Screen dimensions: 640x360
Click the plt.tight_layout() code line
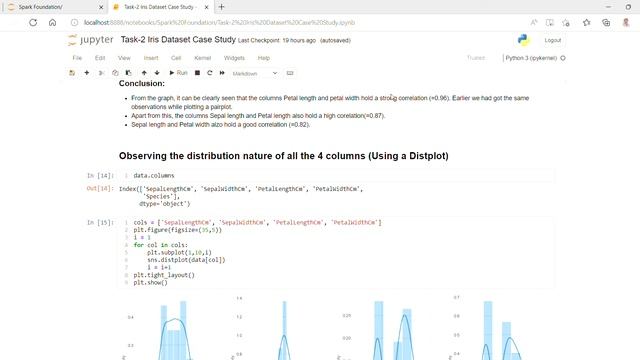[x=164, y=275]
